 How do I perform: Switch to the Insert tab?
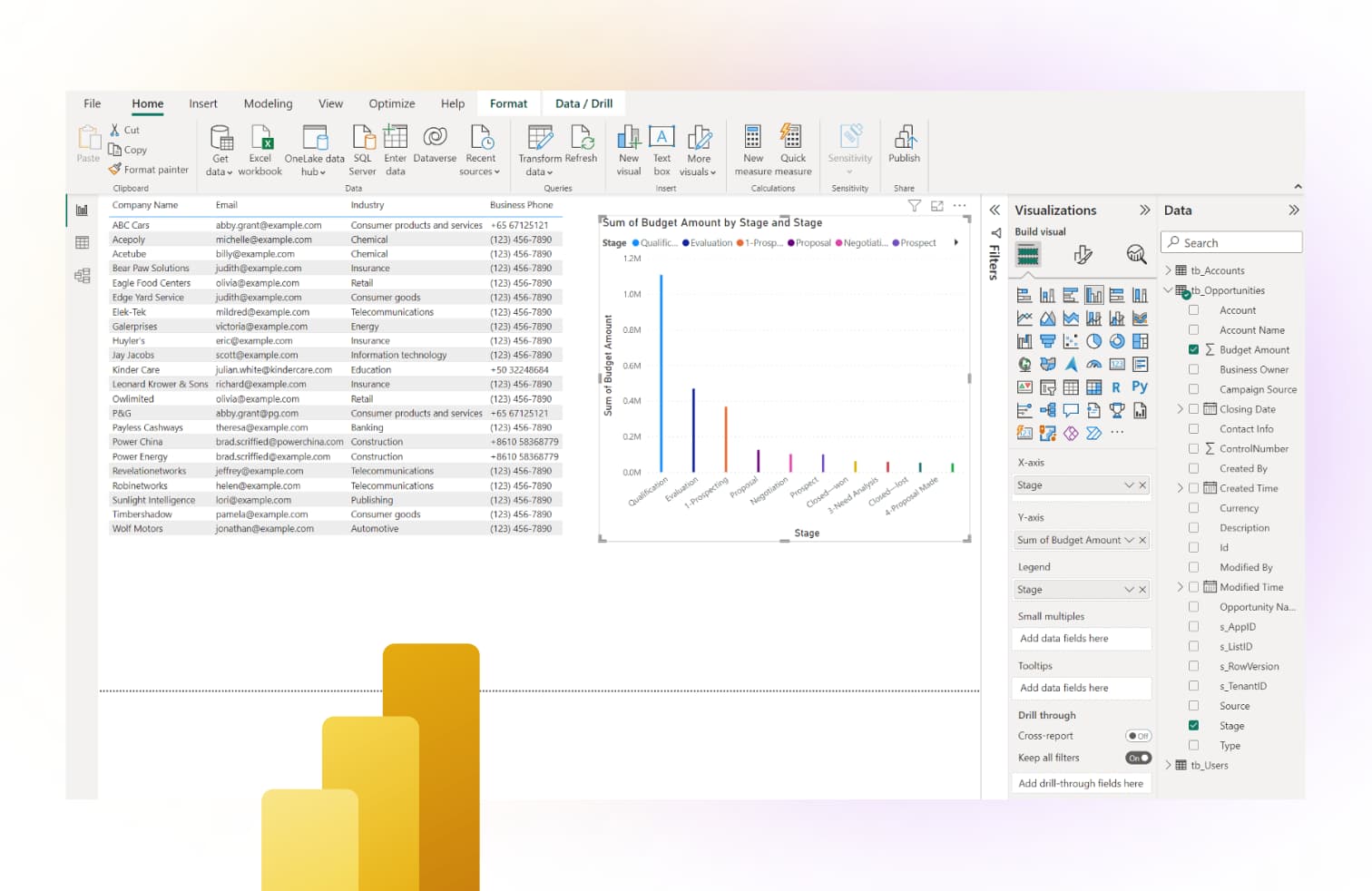coord(203,103)
